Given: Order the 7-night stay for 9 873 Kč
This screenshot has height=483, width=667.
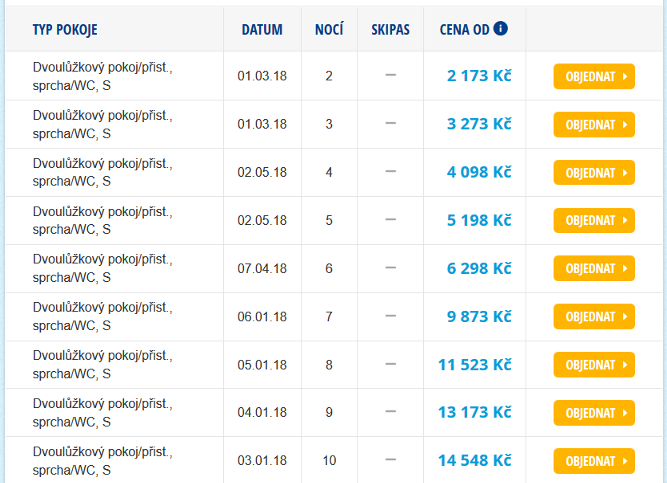Looking at the screenshot, I should pos(594,317).
